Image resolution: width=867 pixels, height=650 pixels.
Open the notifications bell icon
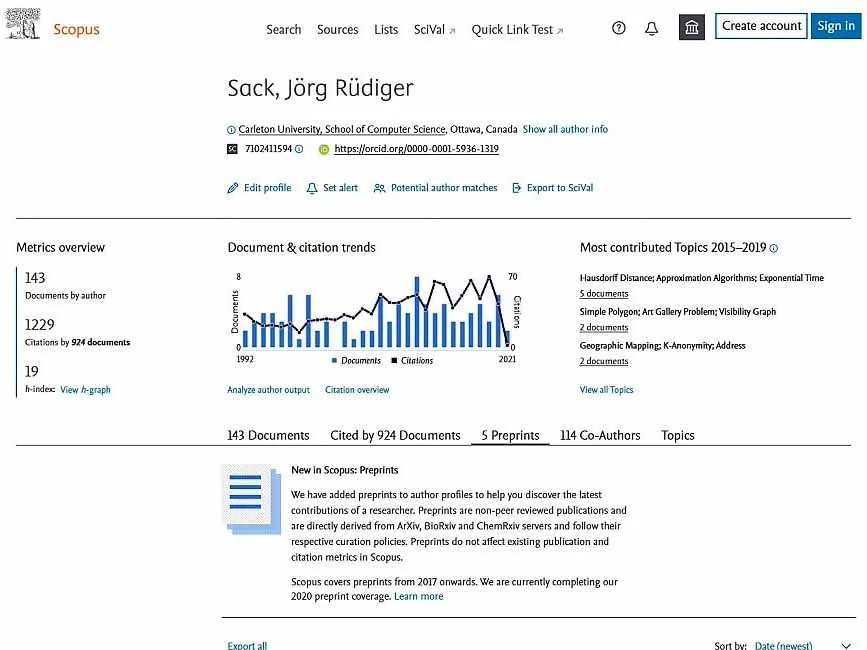pyautogui.click(x=651, y=28)
